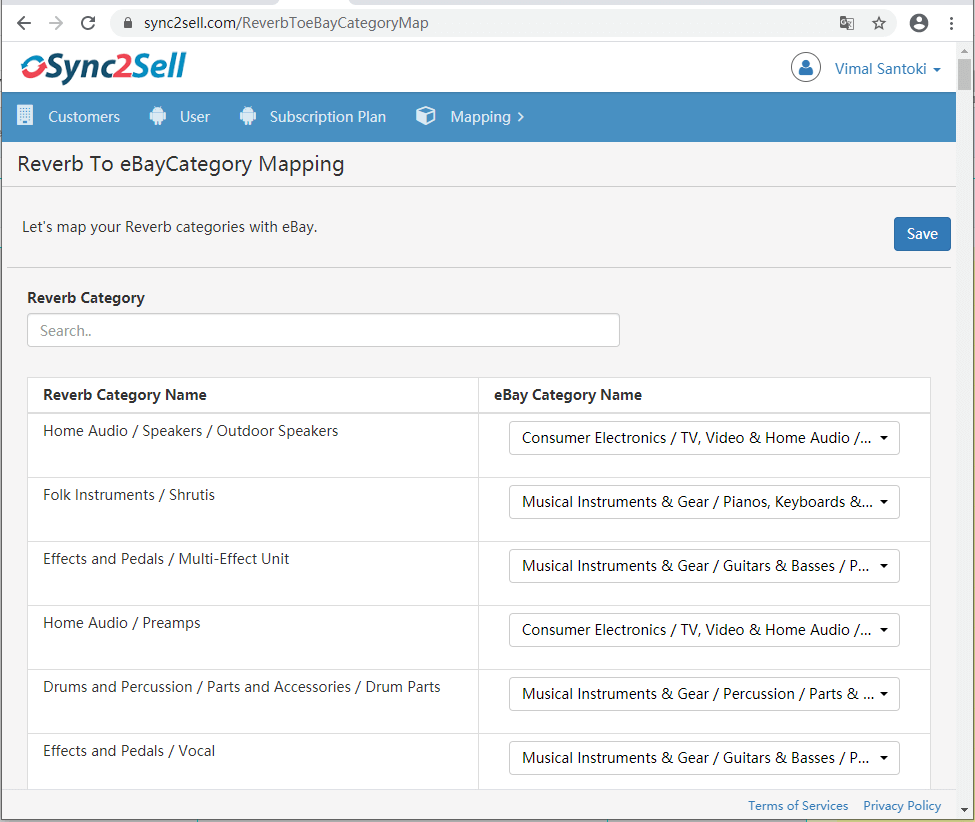Open the Subscription Plan menu item
This screenshot has height=822, width=975.
(x=328, y=117)
